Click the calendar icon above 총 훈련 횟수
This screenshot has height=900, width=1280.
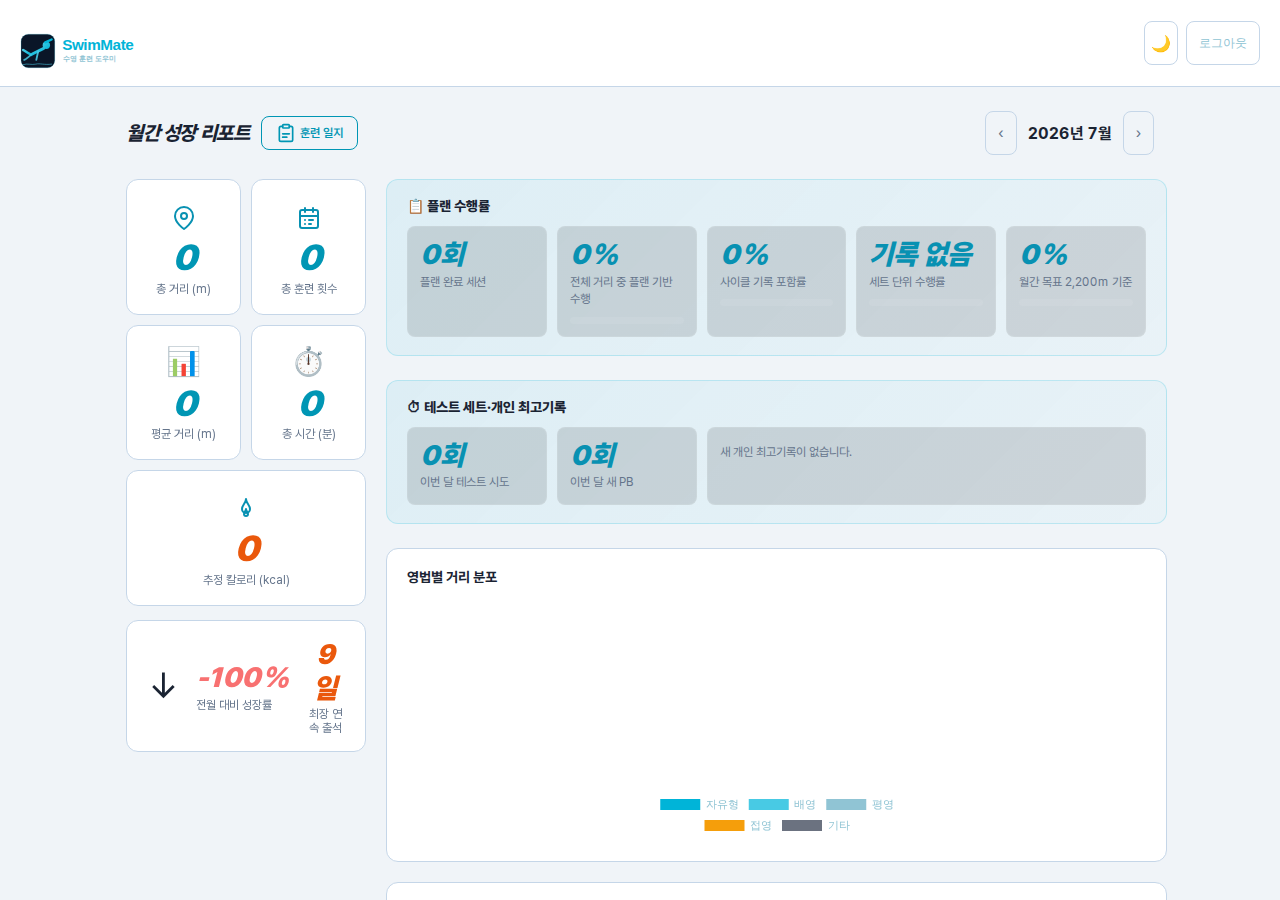point(309,218)
